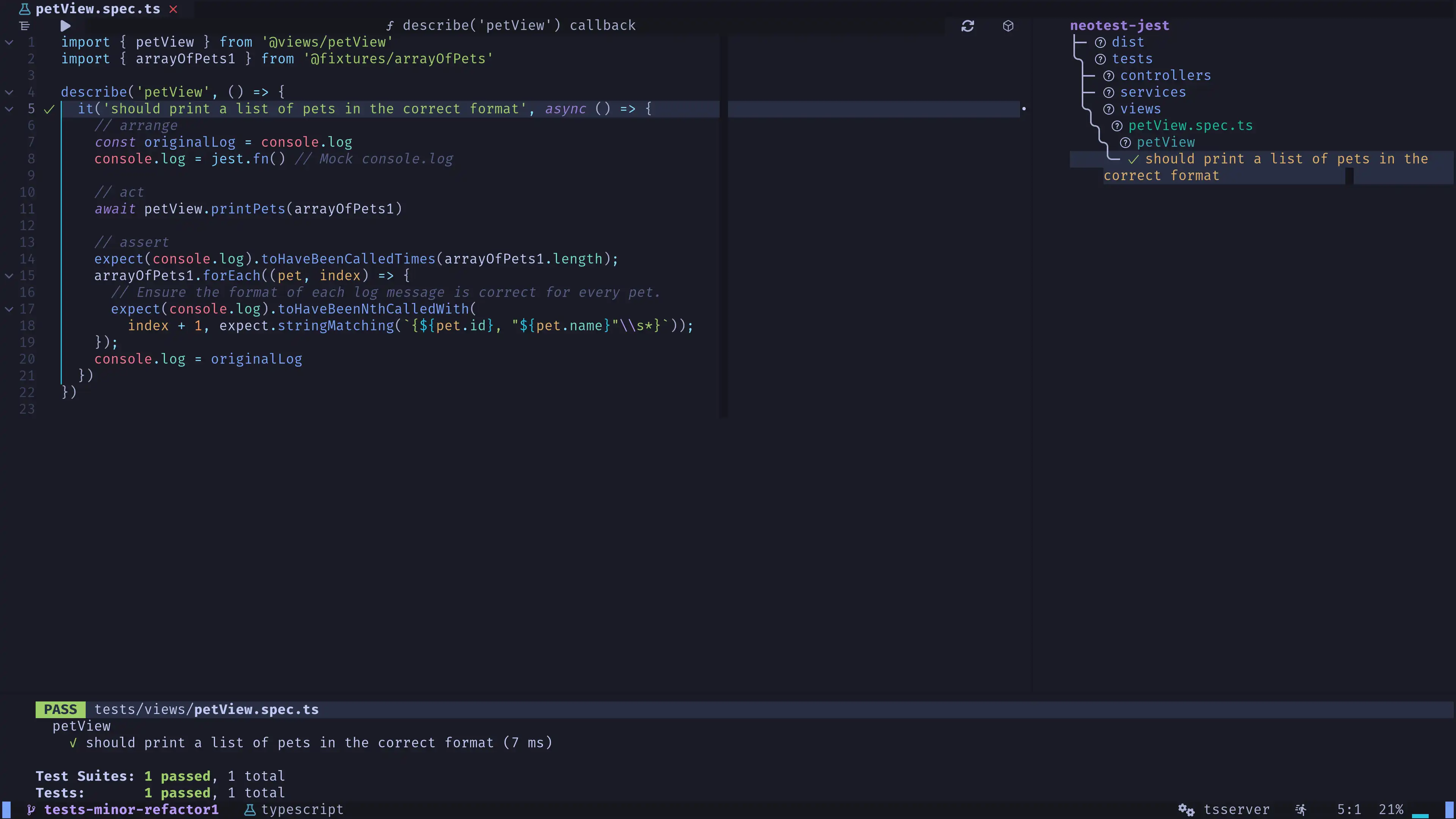
Task: Click the unknown status icon beside dist
Action: click(x=1100, y=42)
